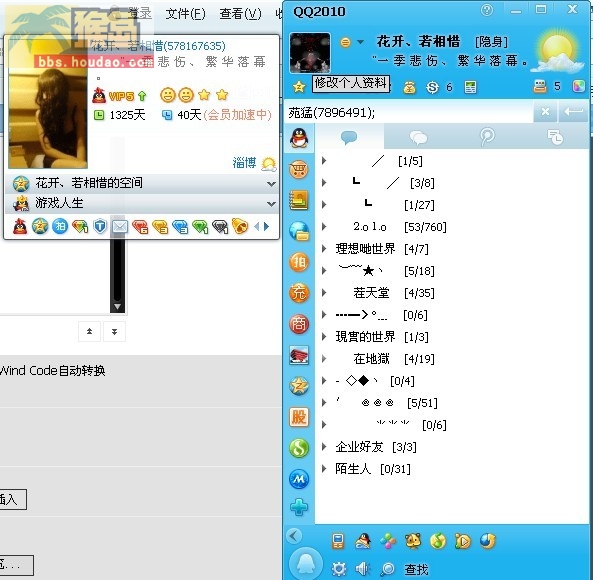Click the 股 stock sidebar icon
The height and width of the screenshot is (580, 593).
[x=299, y=417]
